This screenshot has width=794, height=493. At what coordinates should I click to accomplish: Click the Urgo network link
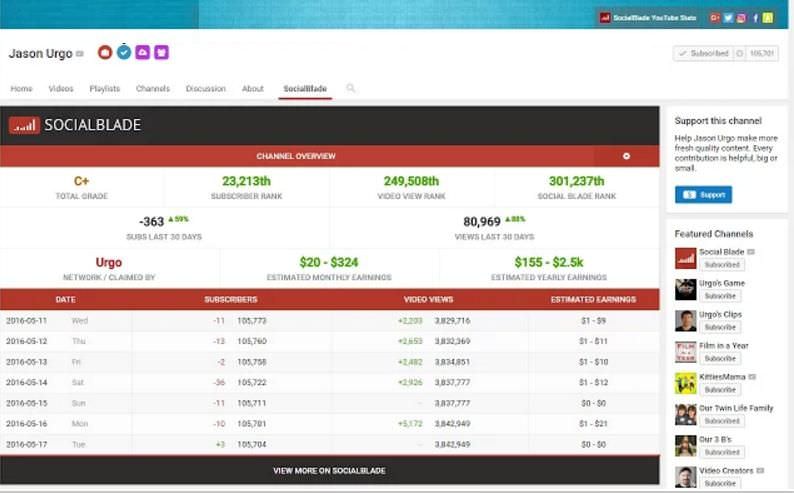pyautogui.click(x=109, y=262)
